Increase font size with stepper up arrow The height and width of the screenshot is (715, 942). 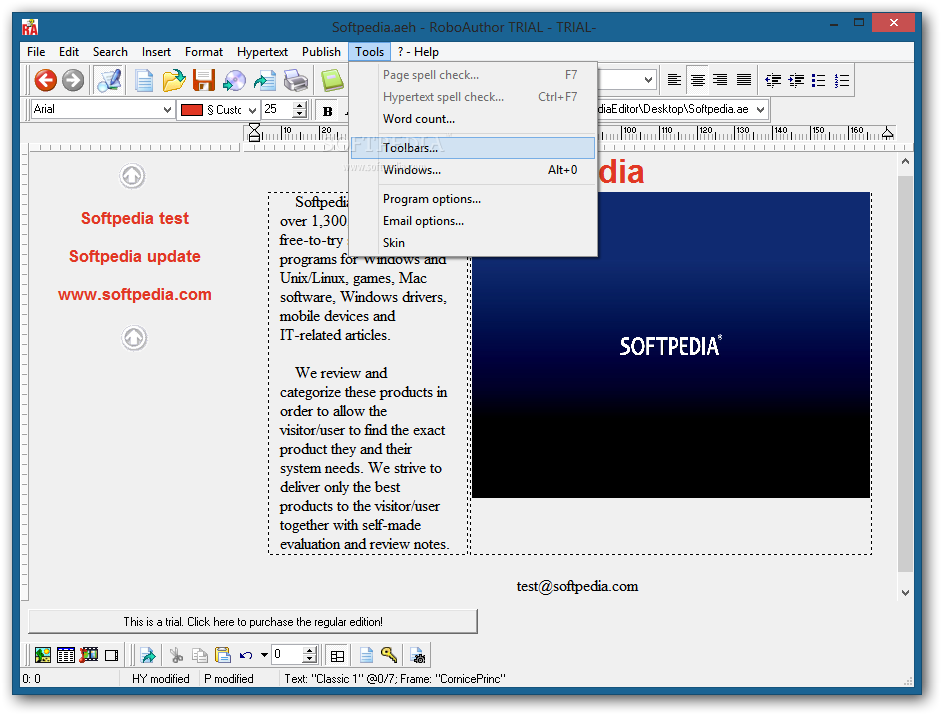(300, 105)
